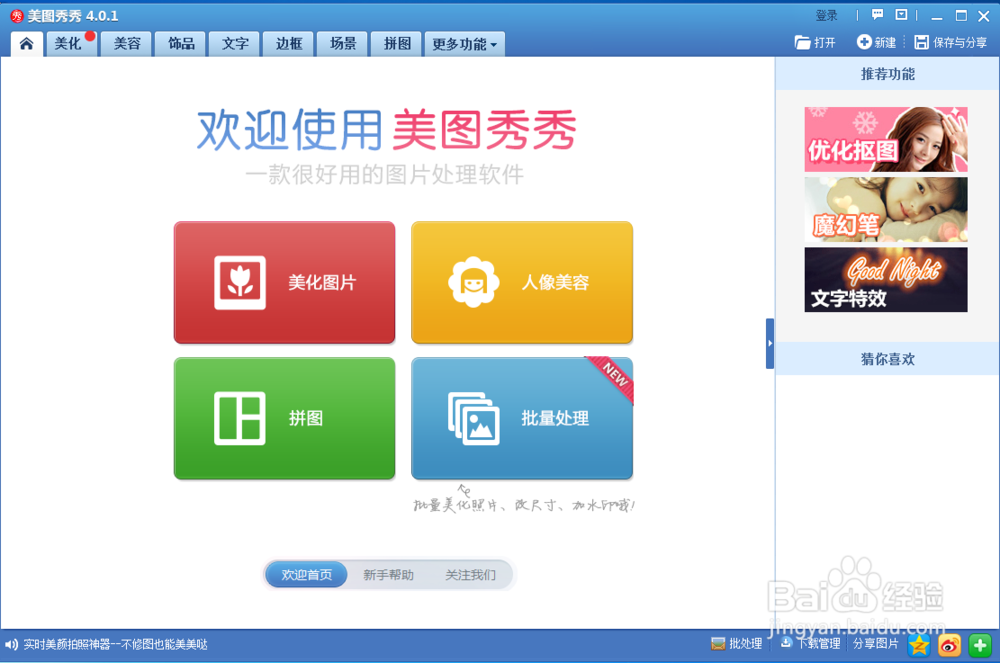Click the yellow 人像美容 tile
This screenshot has height=663, width=1000.
pyautogui.click(x=522, y=282)
